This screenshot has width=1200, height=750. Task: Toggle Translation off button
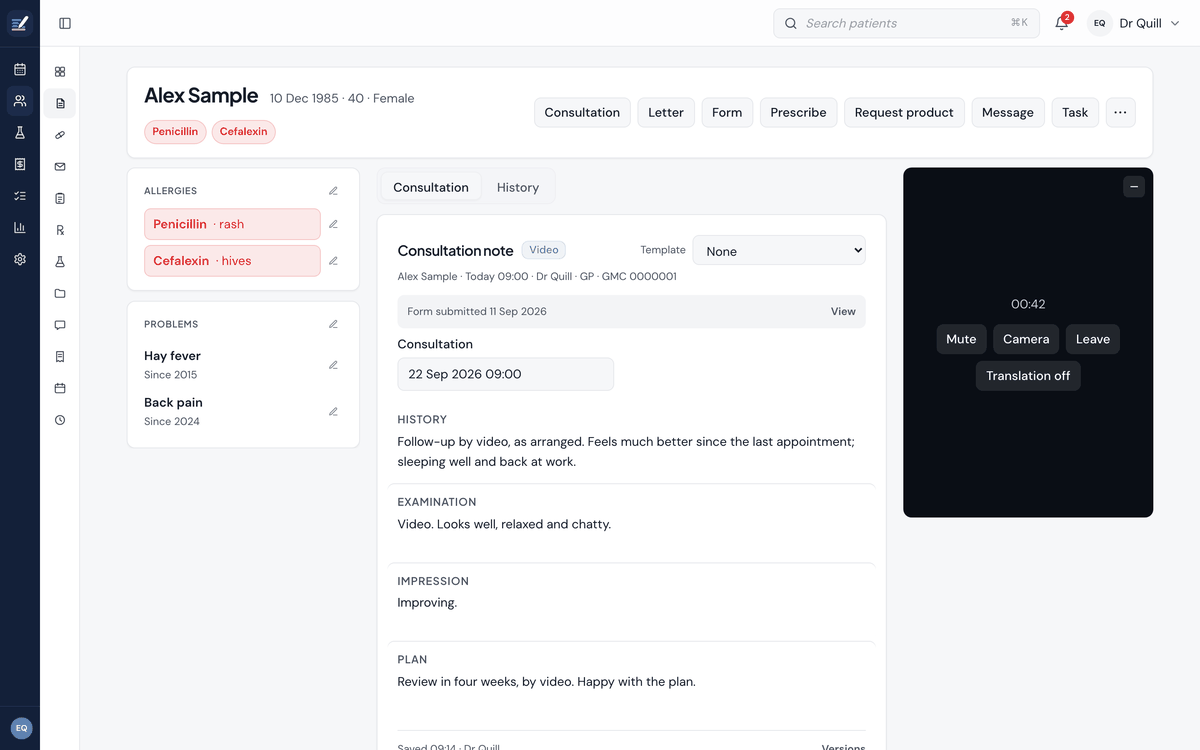click(x=1028, y=376)
